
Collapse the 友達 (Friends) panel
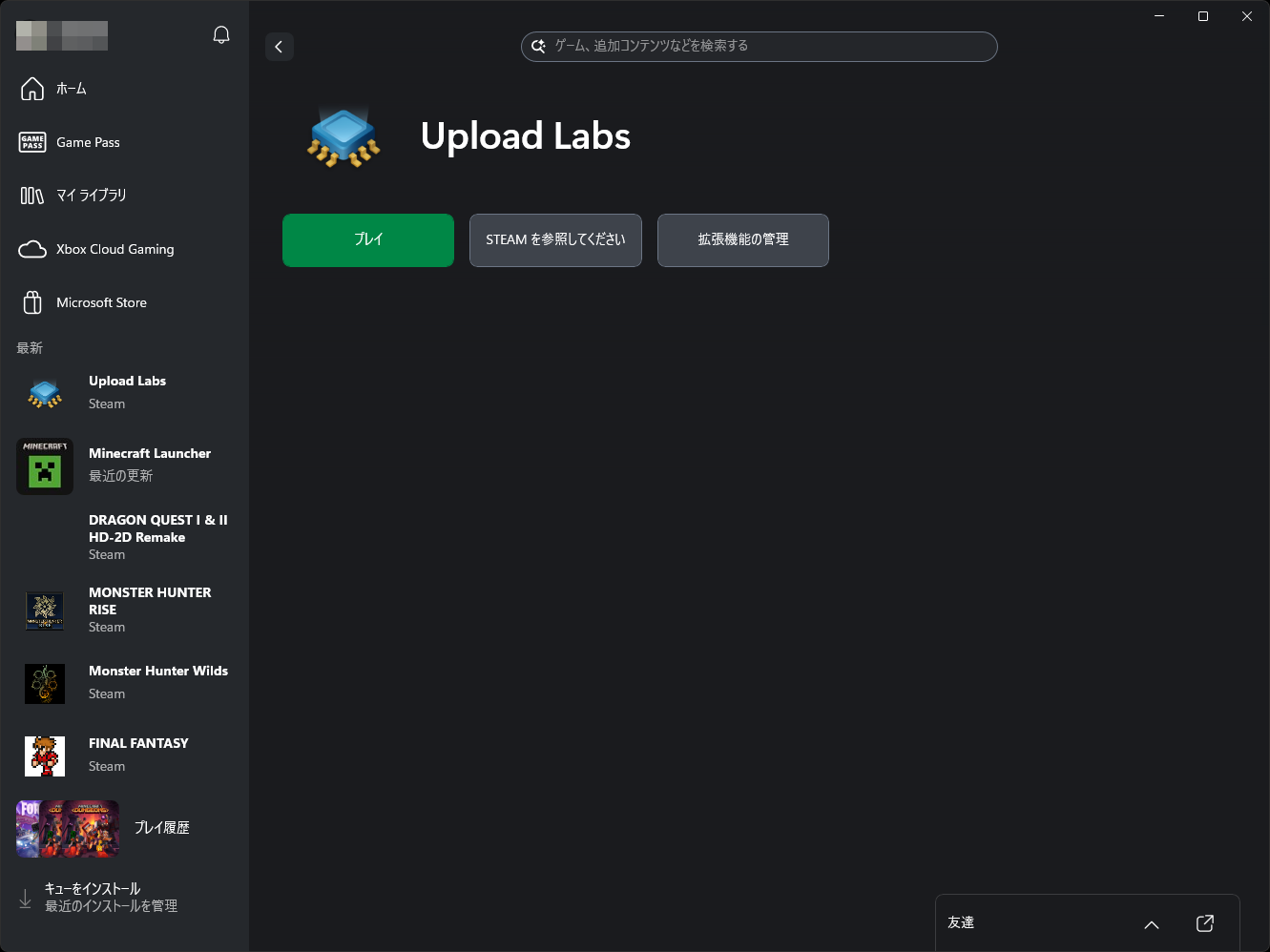pos(1151,924)
